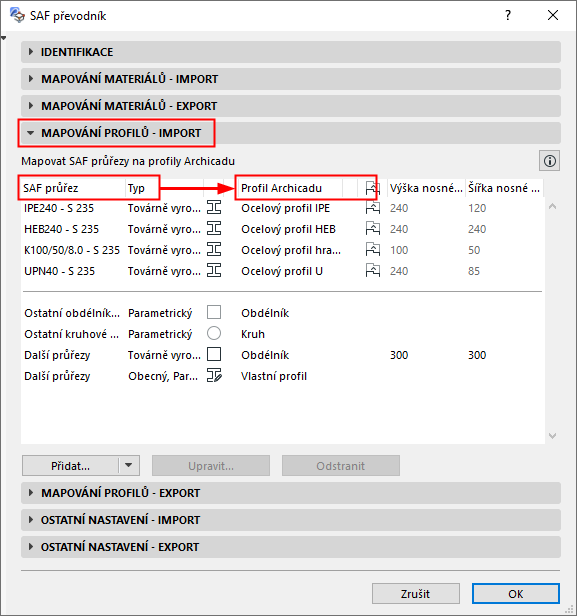Click the Šířka nosné column header
577x616 pixels.
tap(504, 188)
